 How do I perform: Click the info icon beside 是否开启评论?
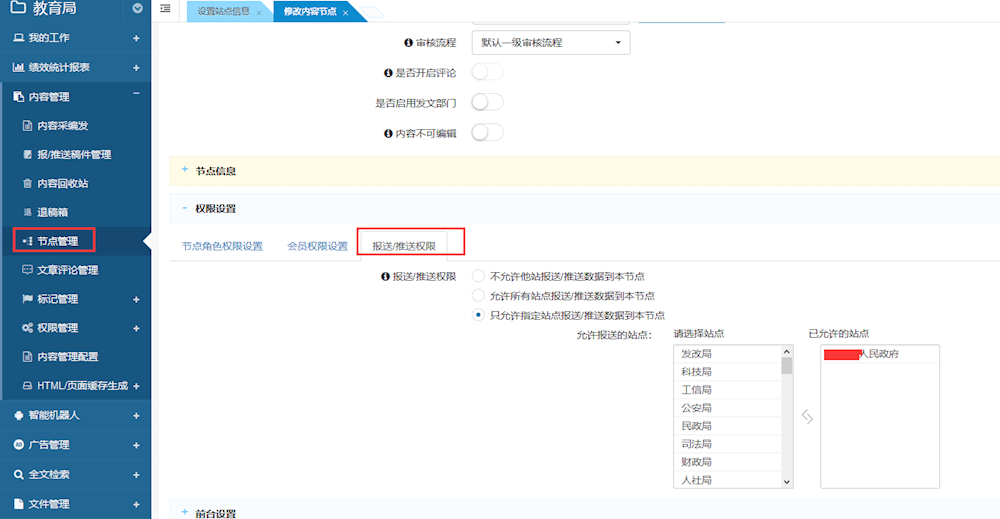pyautogui.click(x=388, y=73)
